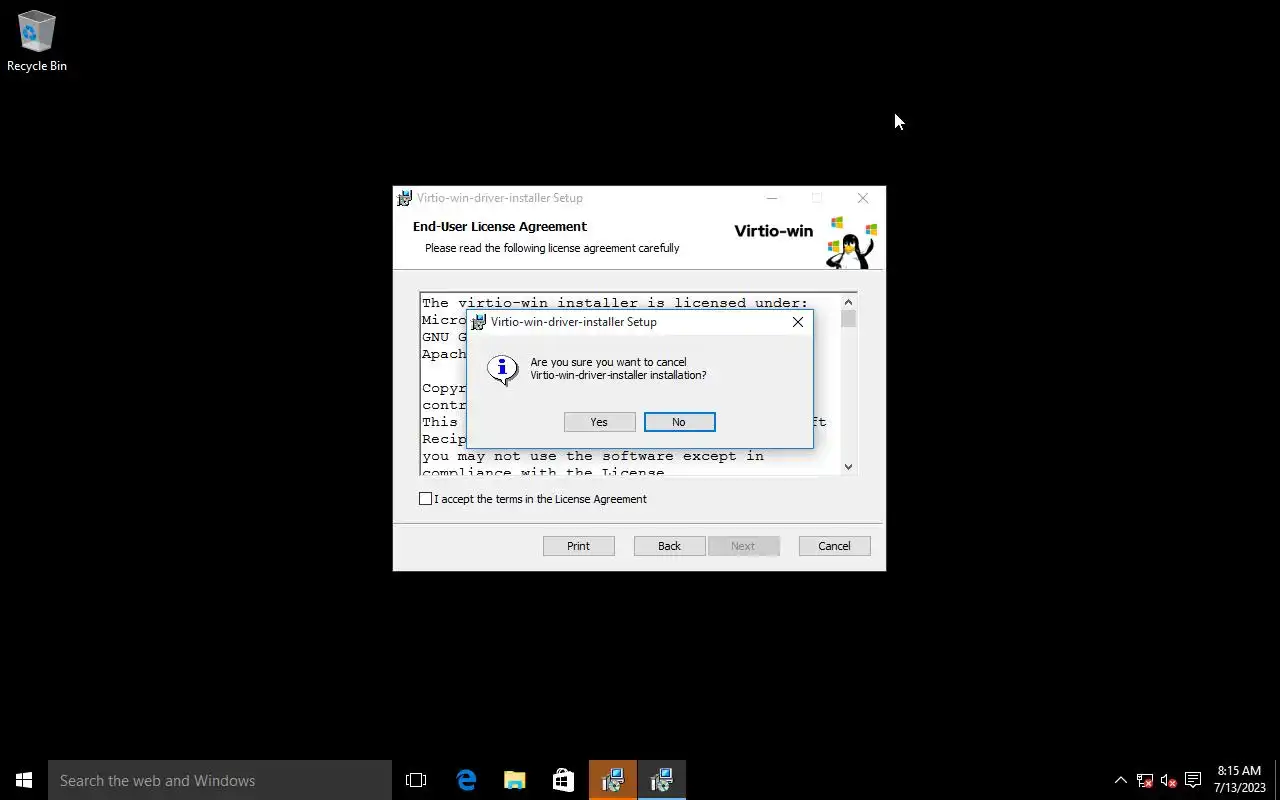The height and width of the screenshot is (800, 1280).
Task: Confirm cancellation with the Yes button
Action: [599, 422]
